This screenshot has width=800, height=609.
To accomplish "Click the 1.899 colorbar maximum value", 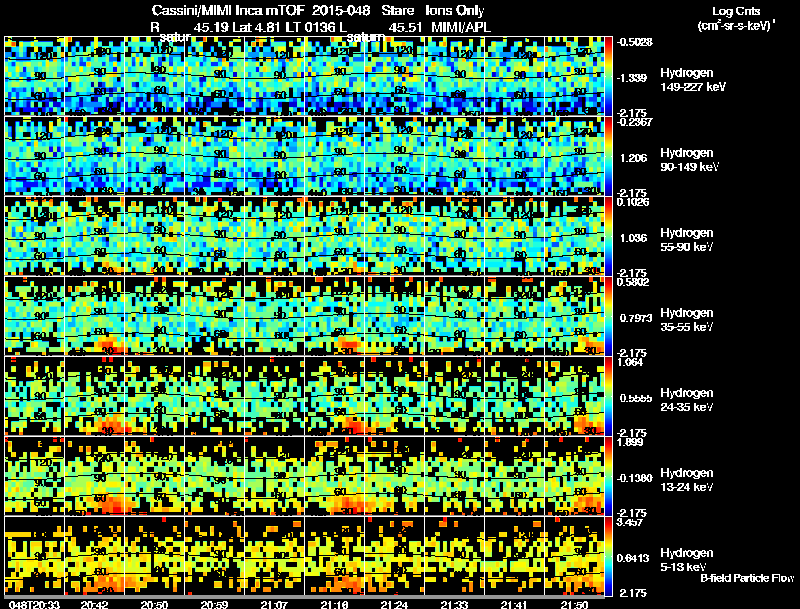I will coord(630,442).
